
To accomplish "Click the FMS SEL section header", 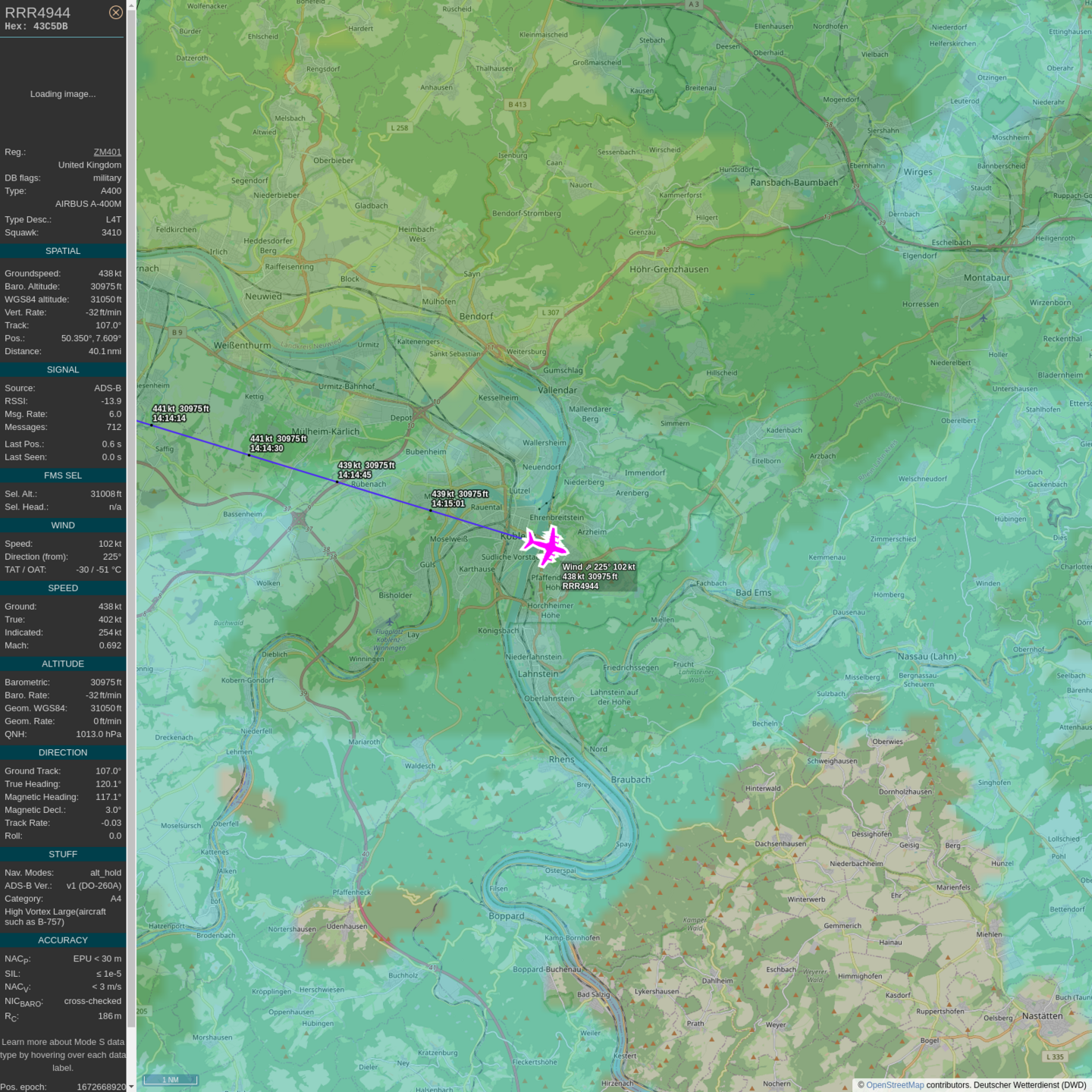I will (63, 475).
